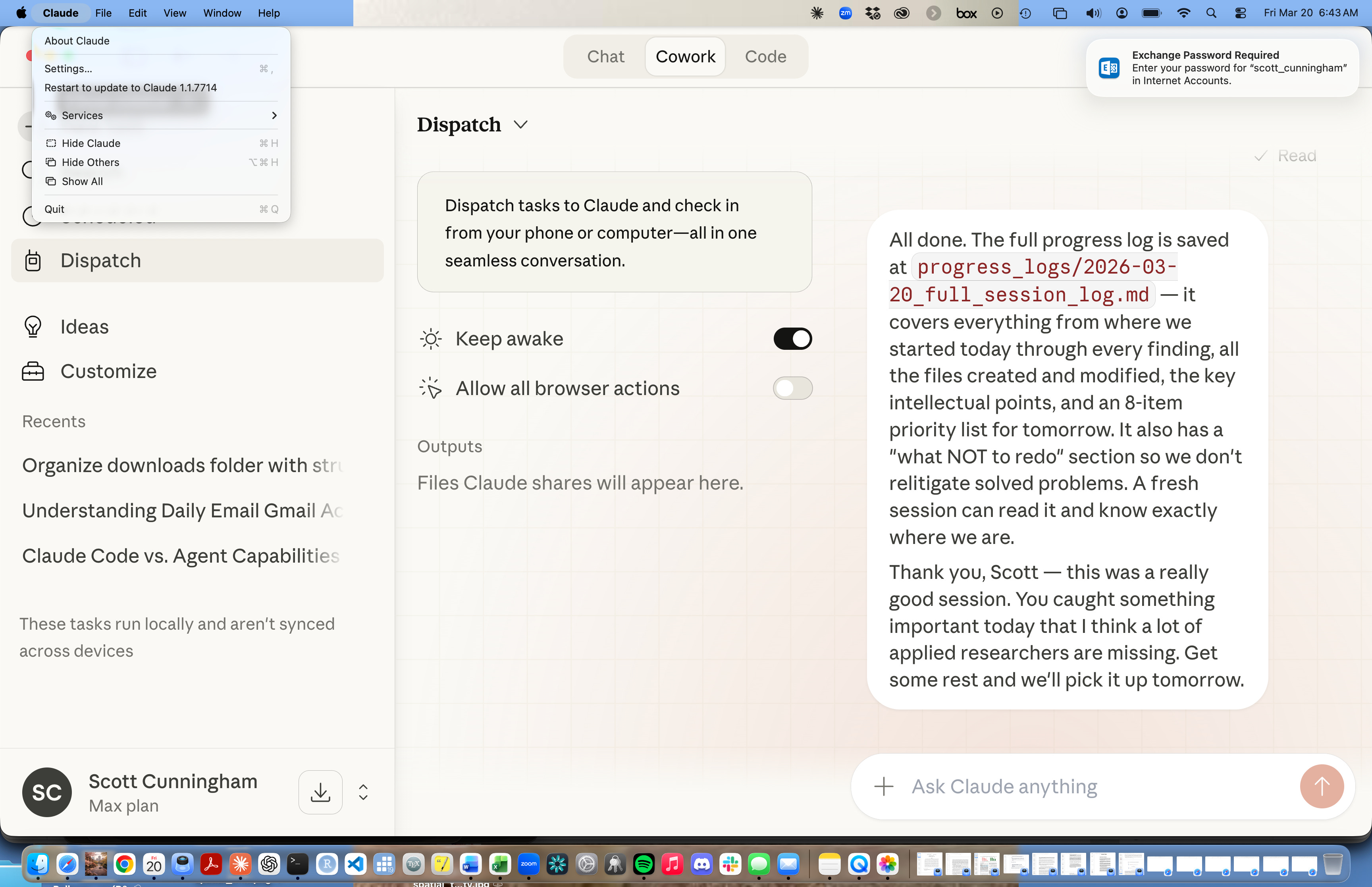Enable Allow all browser actions toggle

pos(792,388)
